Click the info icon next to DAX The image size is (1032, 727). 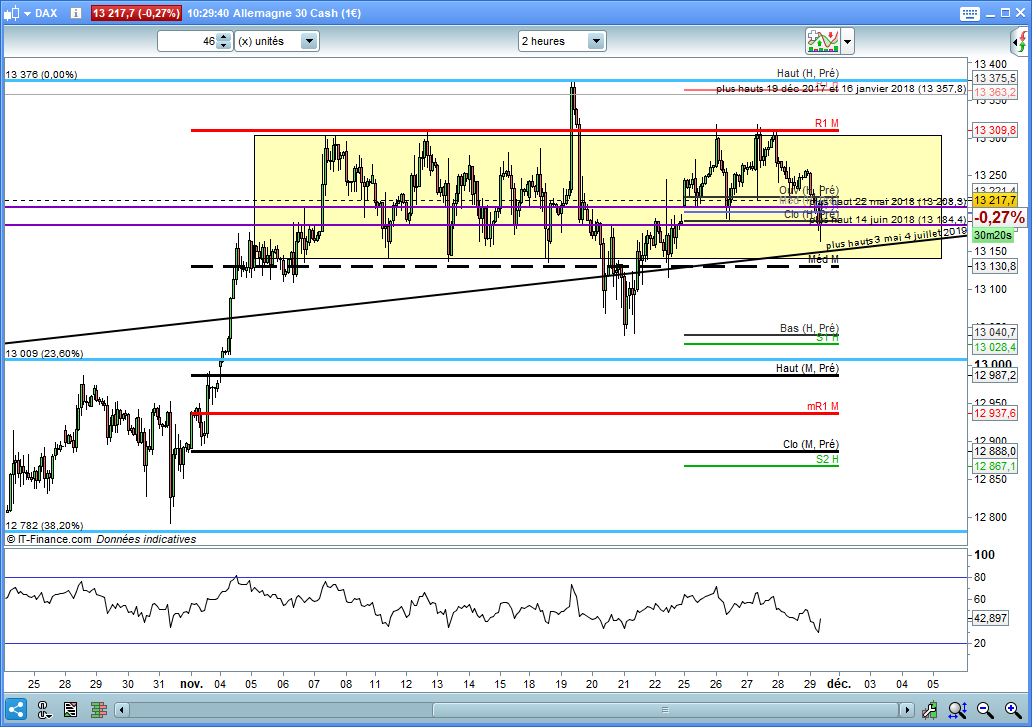pos(76,13)
